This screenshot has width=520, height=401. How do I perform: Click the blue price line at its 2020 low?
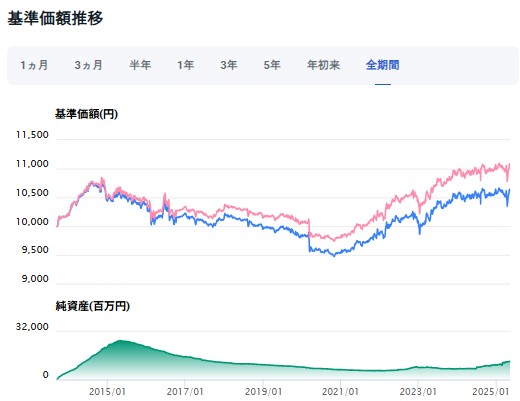tap(334, 255)
